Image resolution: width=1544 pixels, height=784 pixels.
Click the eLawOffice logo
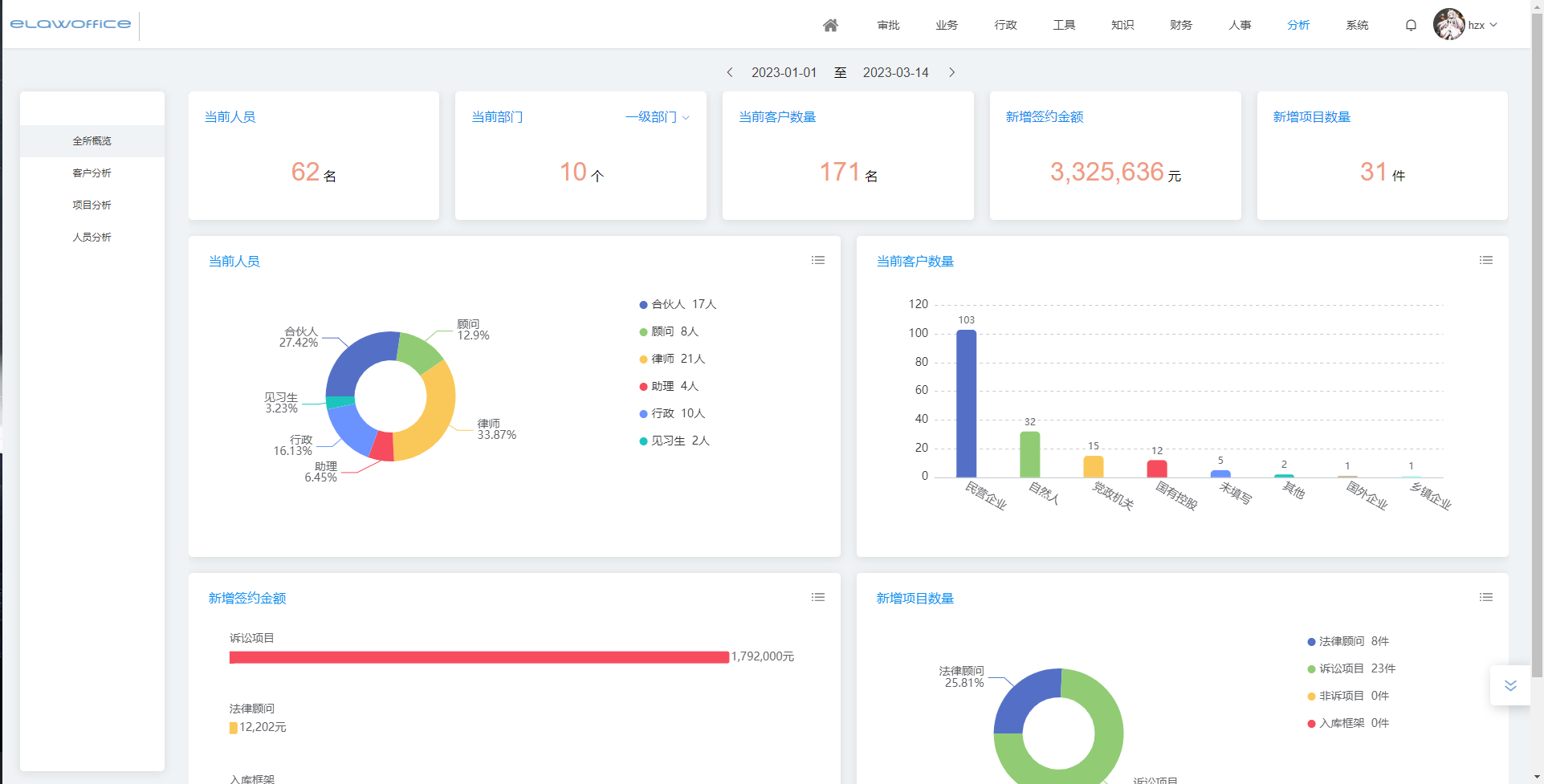click(x=71, y=24)
